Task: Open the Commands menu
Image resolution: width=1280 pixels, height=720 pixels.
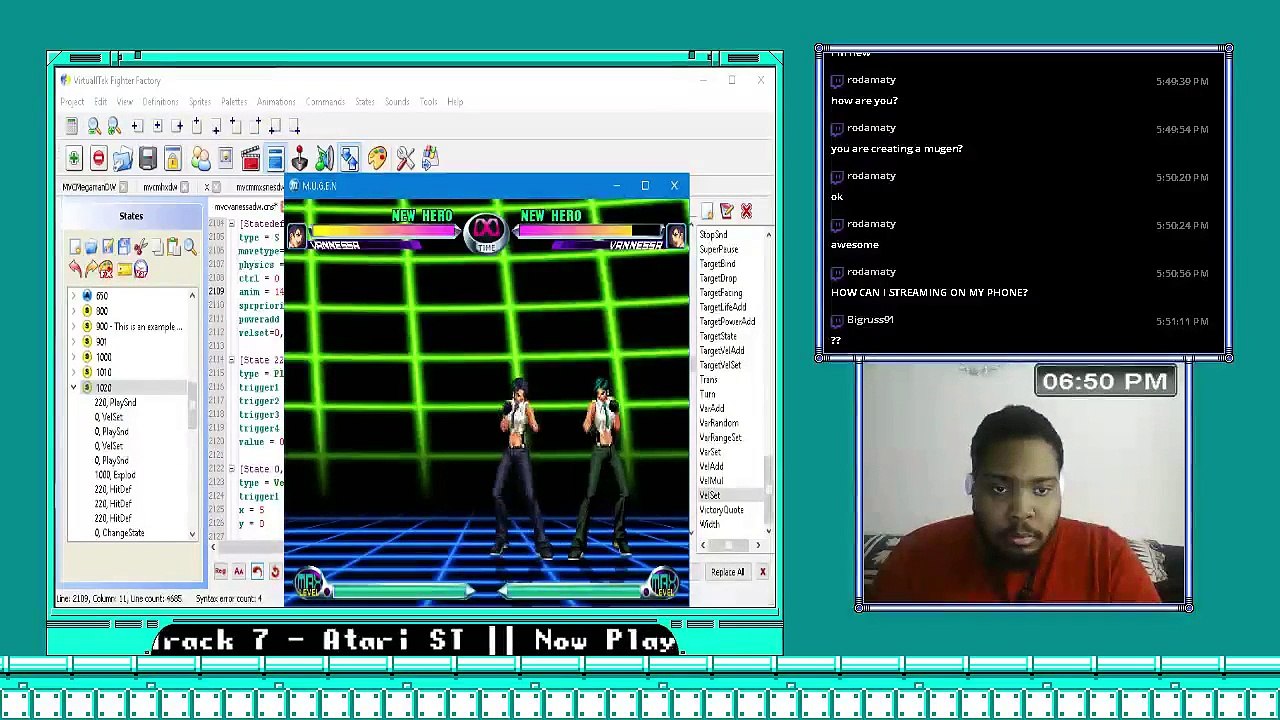Action: 325,102
